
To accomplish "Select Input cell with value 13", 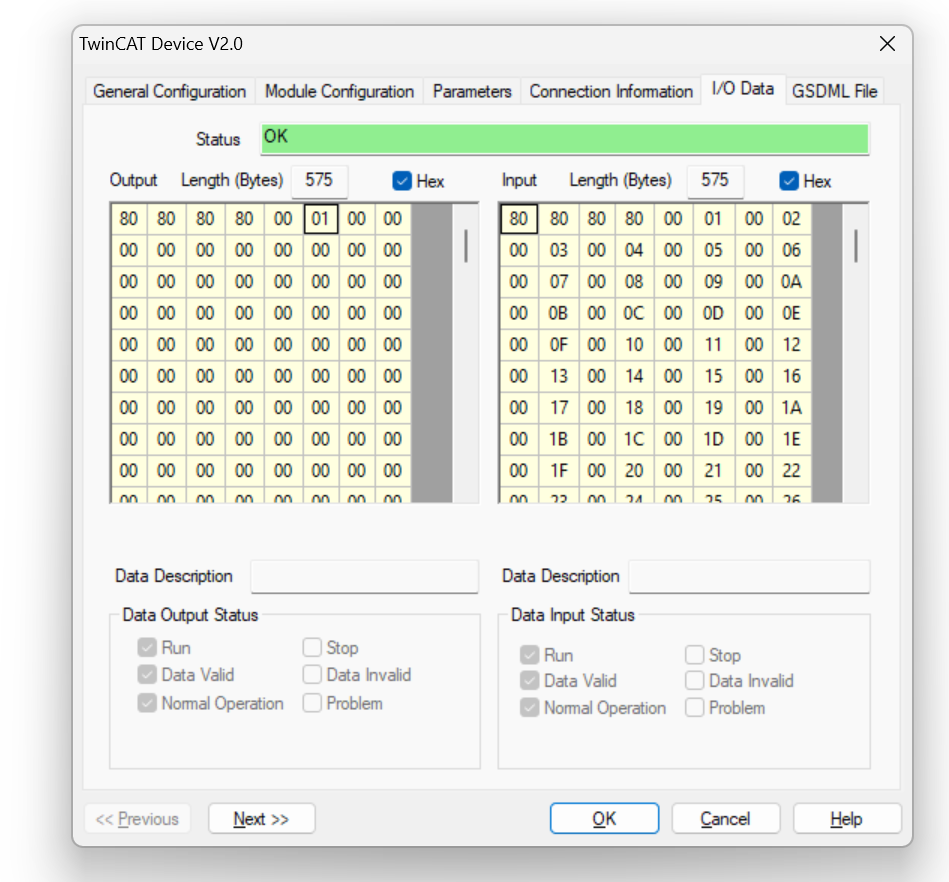I will coord(558,376).
